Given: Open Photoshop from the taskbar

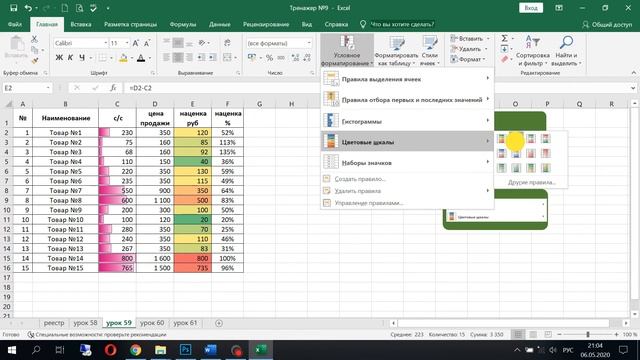Looking at the screenshot, I should [185, 350].
